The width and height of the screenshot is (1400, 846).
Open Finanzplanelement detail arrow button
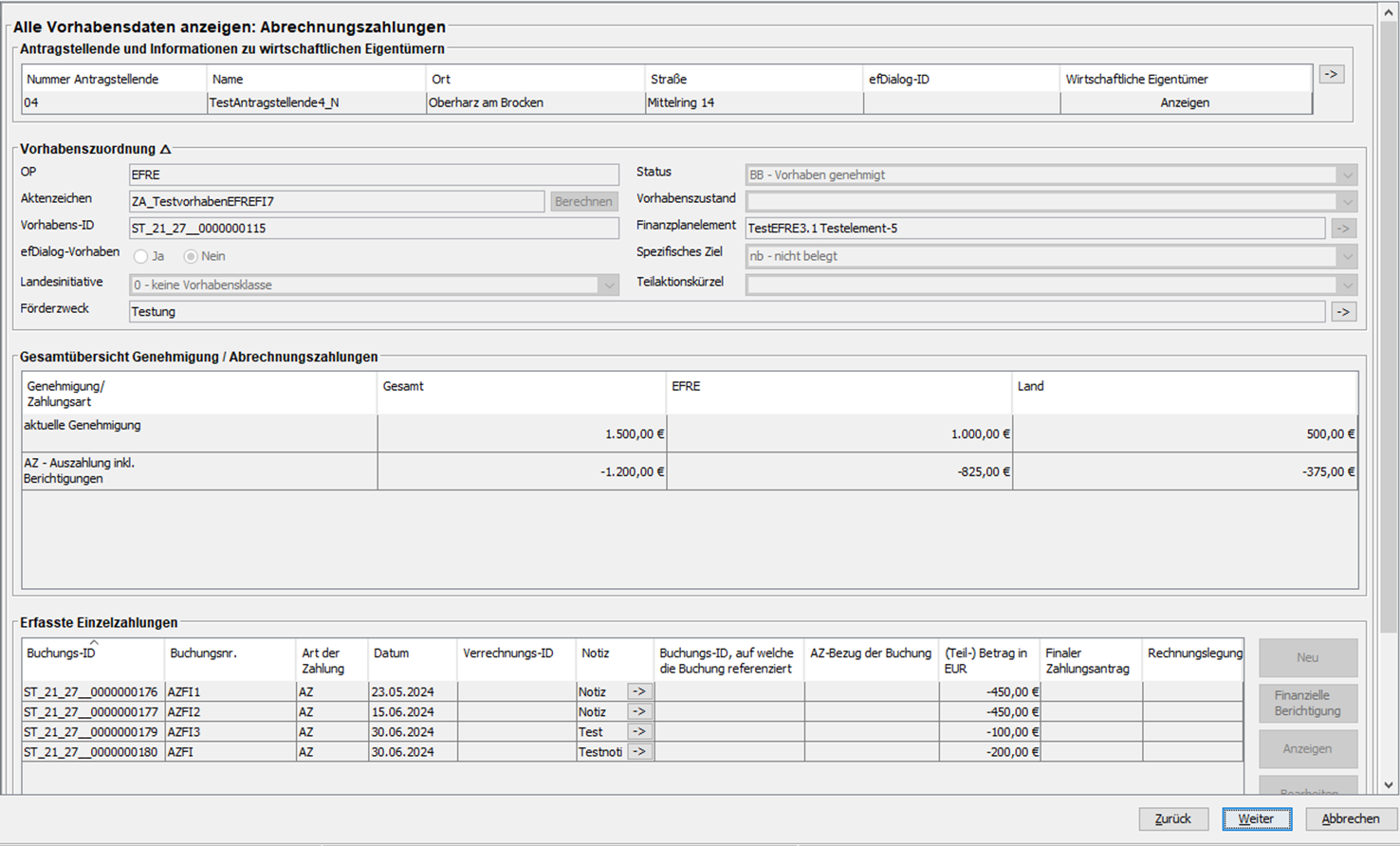(1343, 229)
